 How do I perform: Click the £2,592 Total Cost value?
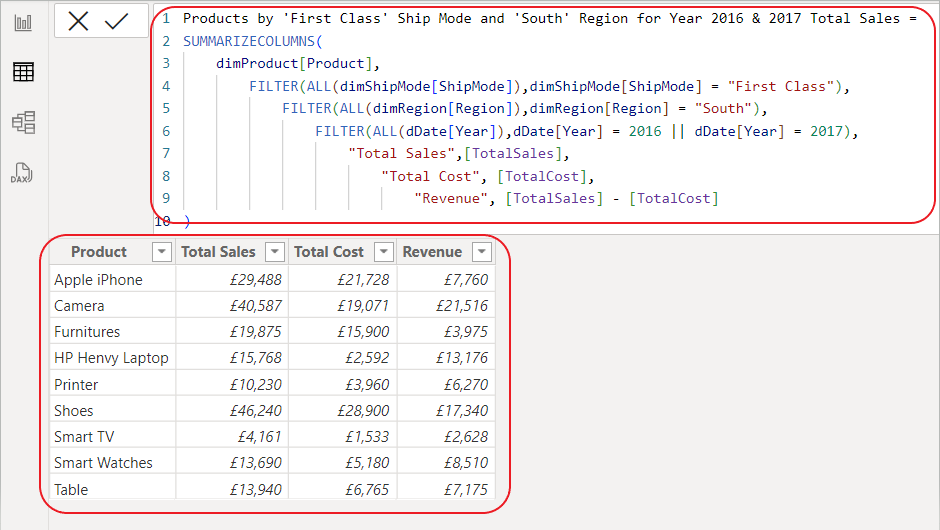[367, 358]
